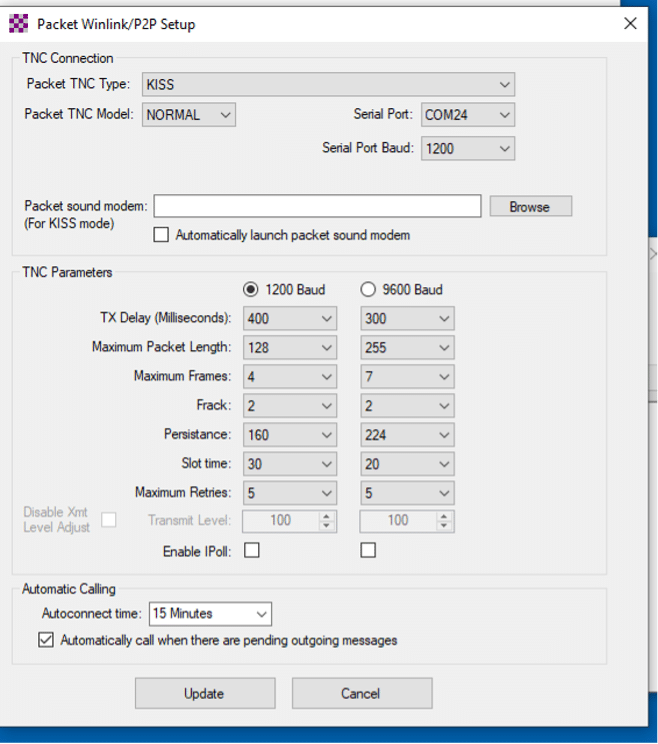Open the Packet TNC Type dropdown
Image resolution: width=658 pixels, height=744 pixels.
[328, 84]
